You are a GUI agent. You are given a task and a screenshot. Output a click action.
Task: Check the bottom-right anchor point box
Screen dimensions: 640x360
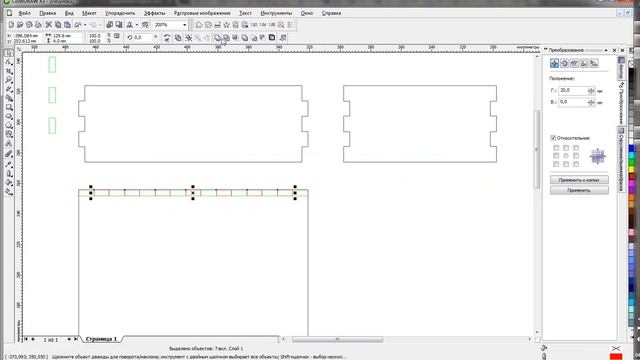[576, 164]
